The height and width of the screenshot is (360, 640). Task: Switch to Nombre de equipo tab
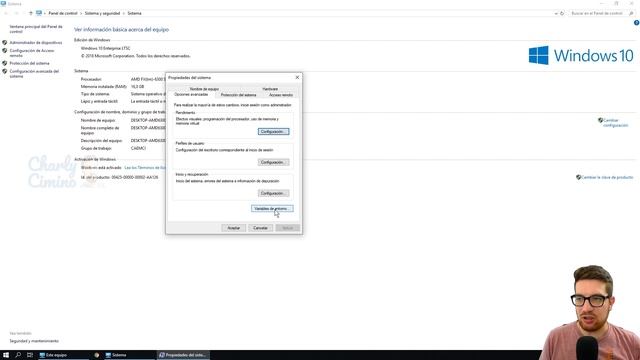204,89
